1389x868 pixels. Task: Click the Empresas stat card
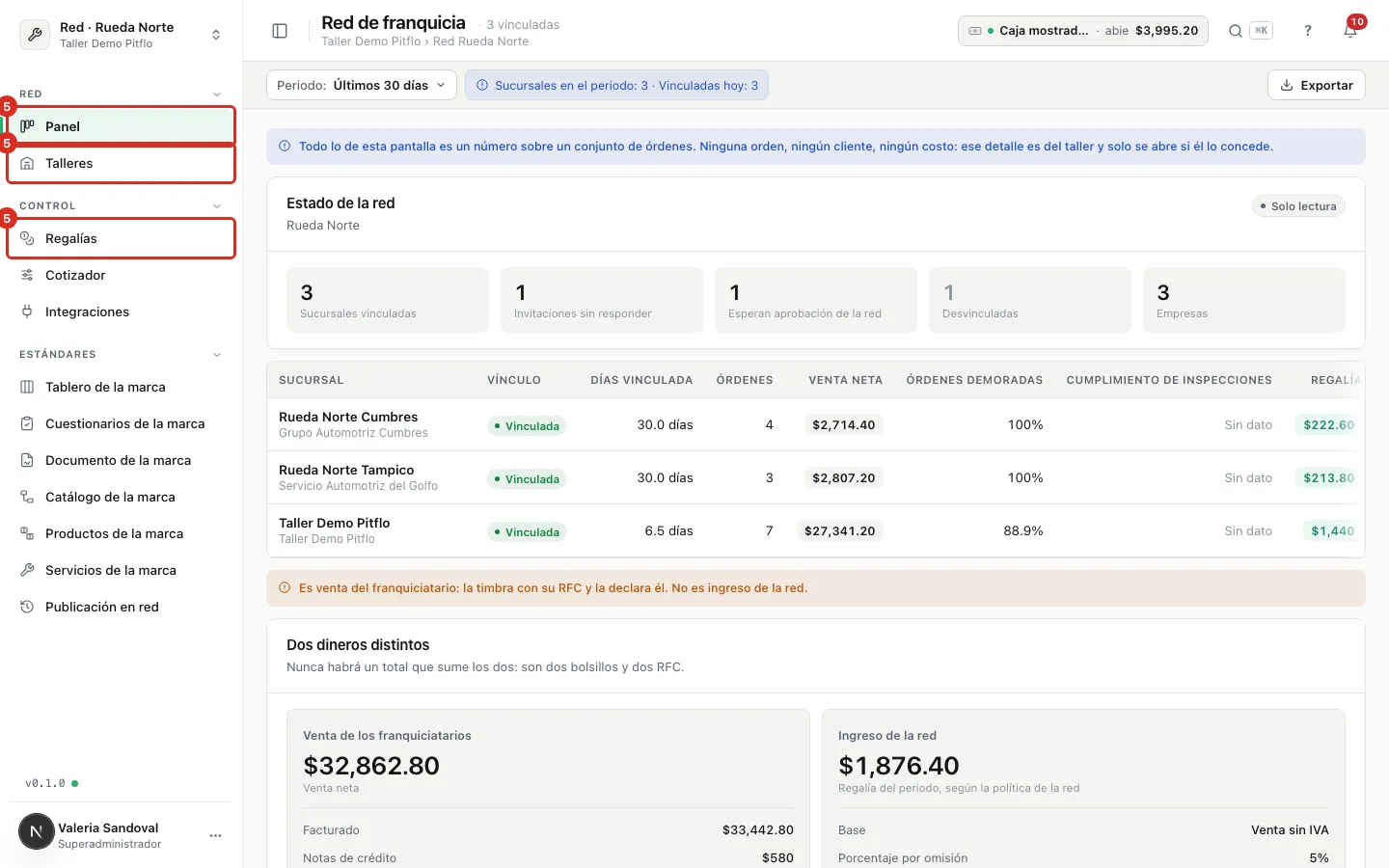(1244, 300)
